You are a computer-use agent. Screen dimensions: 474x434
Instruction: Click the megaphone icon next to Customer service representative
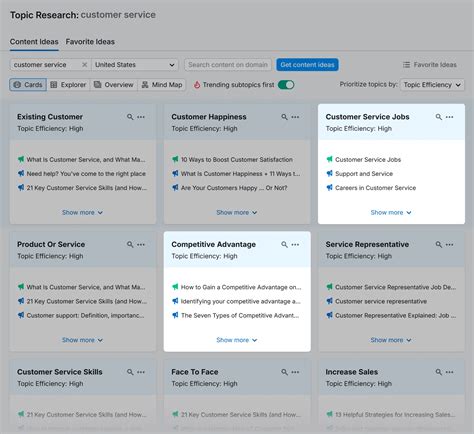coord(330,301)
